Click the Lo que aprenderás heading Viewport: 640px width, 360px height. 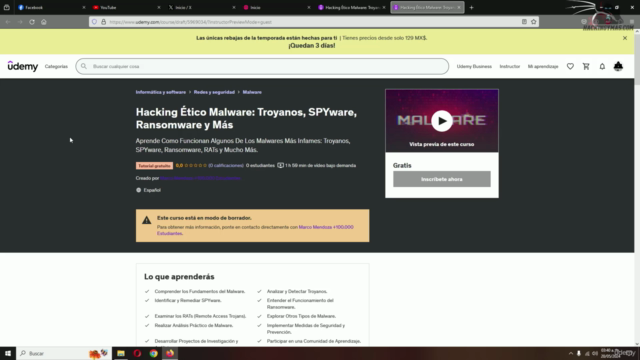[x=179, y=277]
